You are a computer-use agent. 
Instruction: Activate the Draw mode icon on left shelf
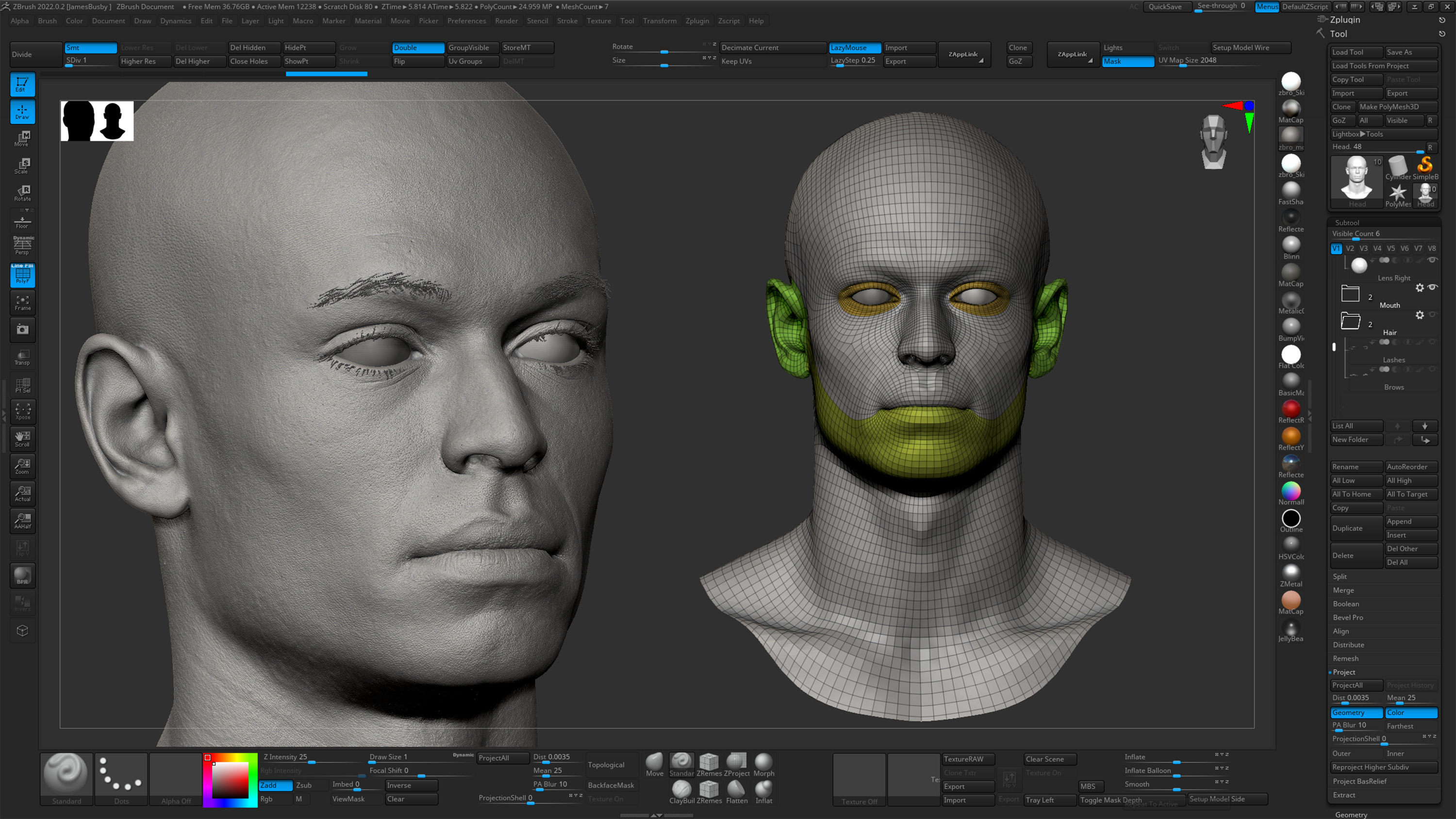click(23, 112)
